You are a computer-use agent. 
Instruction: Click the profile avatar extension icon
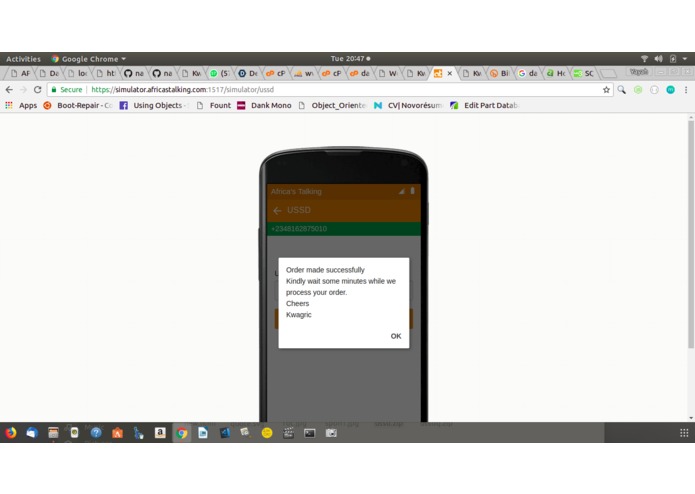coord(670,90)
